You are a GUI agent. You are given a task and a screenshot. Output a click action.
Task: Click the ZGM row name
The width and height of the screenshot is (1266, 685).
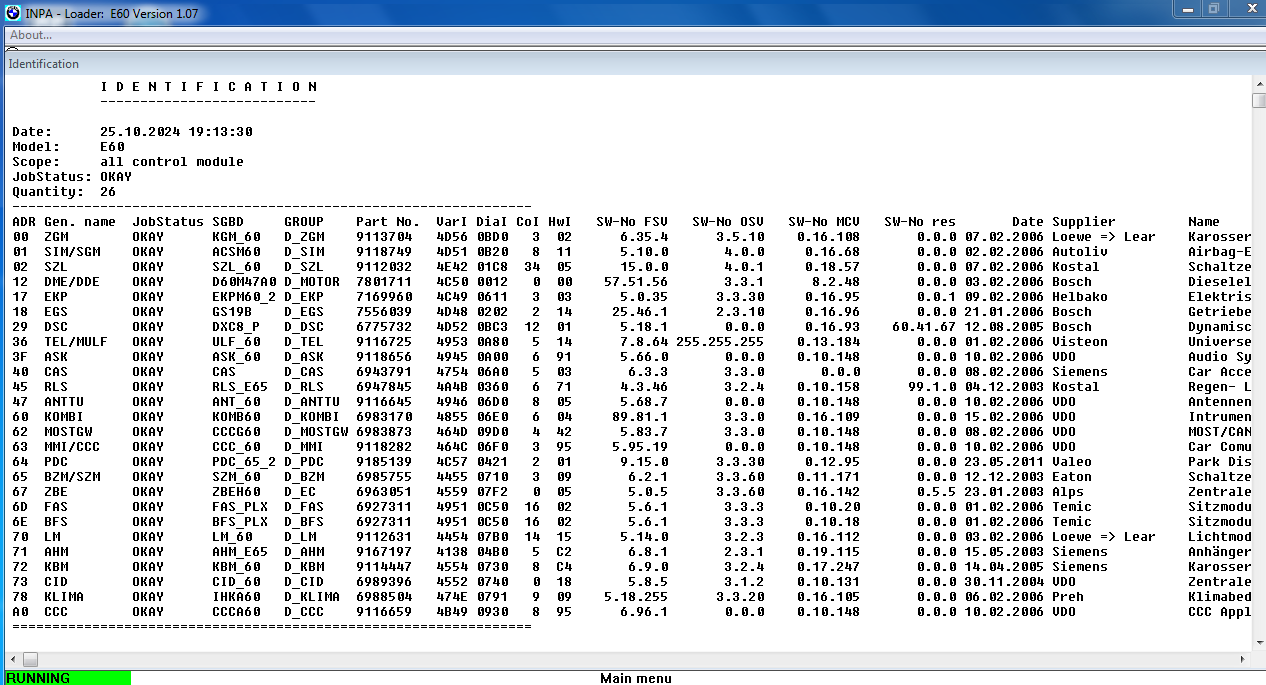click(56, 236)
